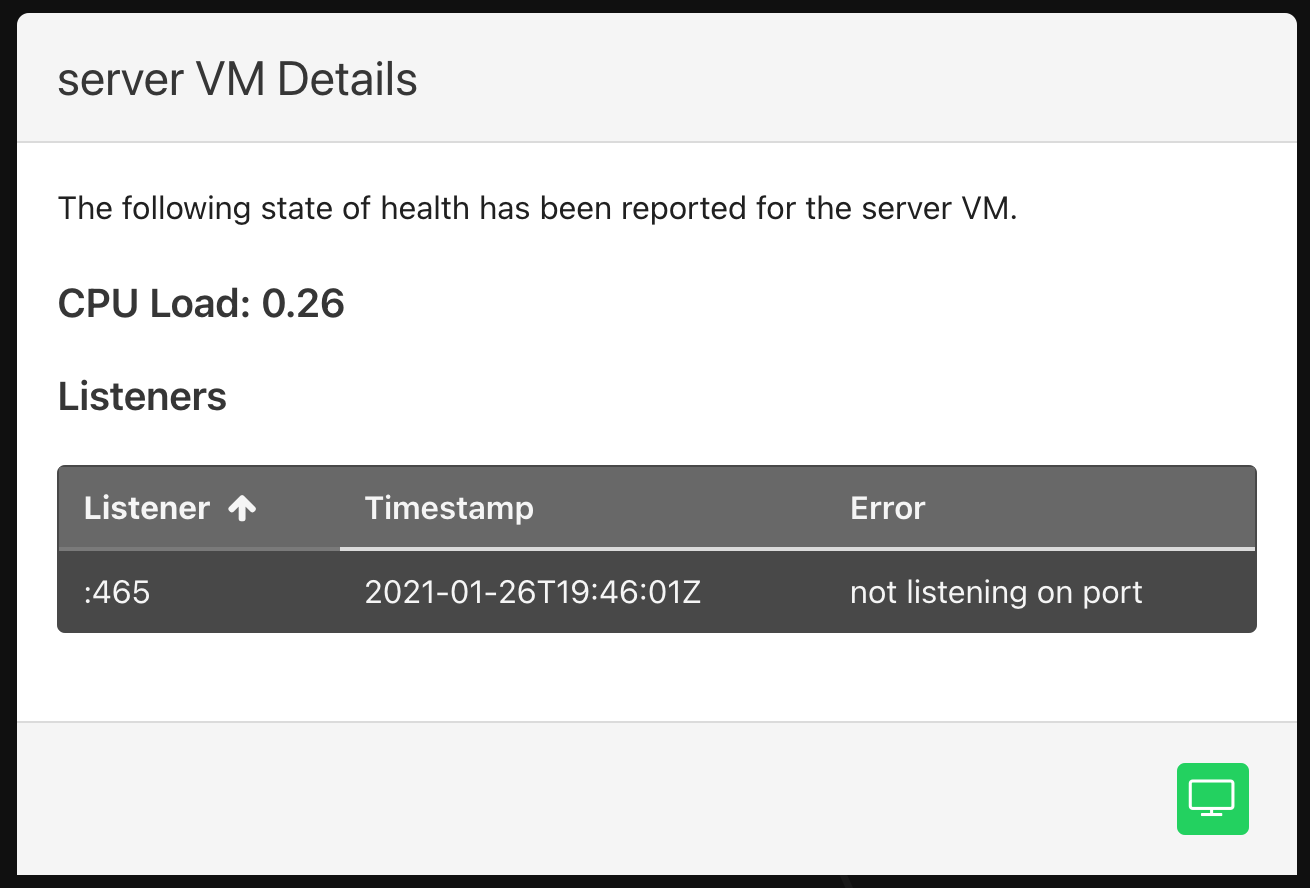
Task: Sort table by the Error column header
Action: (887, 508)
